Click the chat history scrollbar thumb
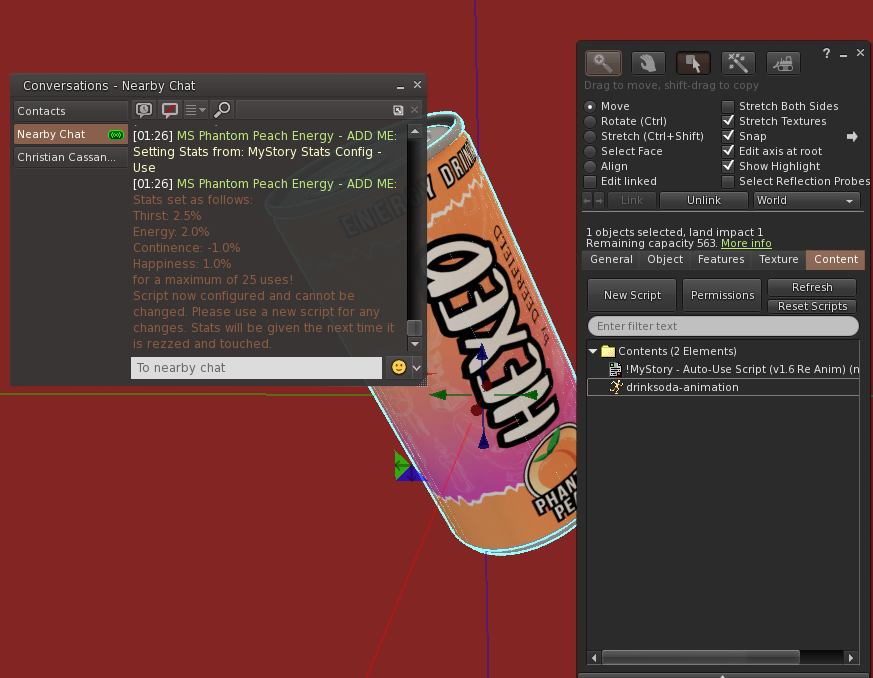 [414, 328]
